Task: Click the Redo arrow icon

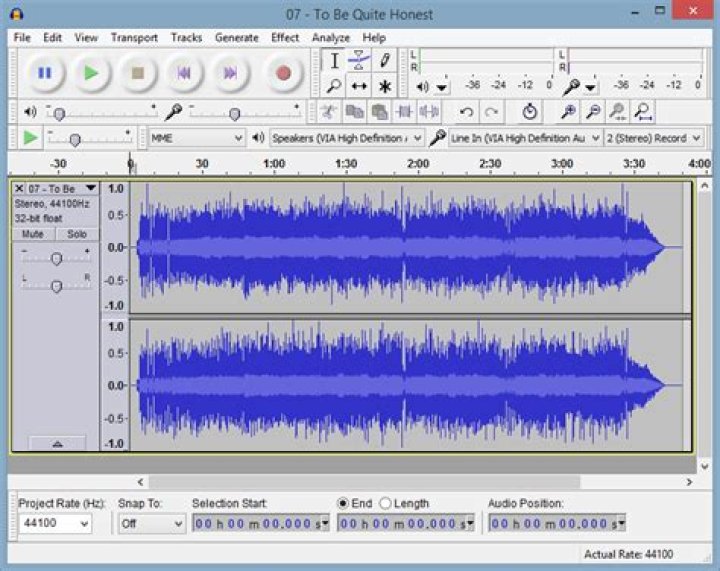Action: tap(491, 112)
